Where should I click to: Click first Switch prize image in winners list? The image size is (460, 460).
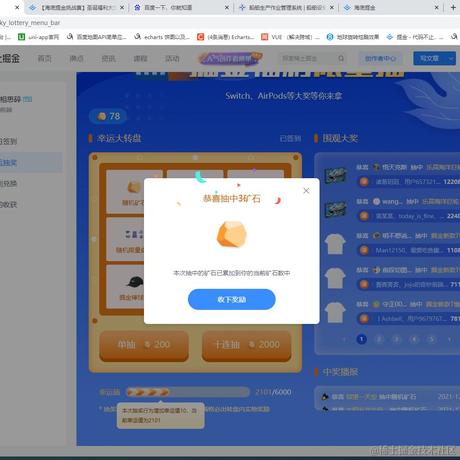pyautogui.click(x=335, y=175)
